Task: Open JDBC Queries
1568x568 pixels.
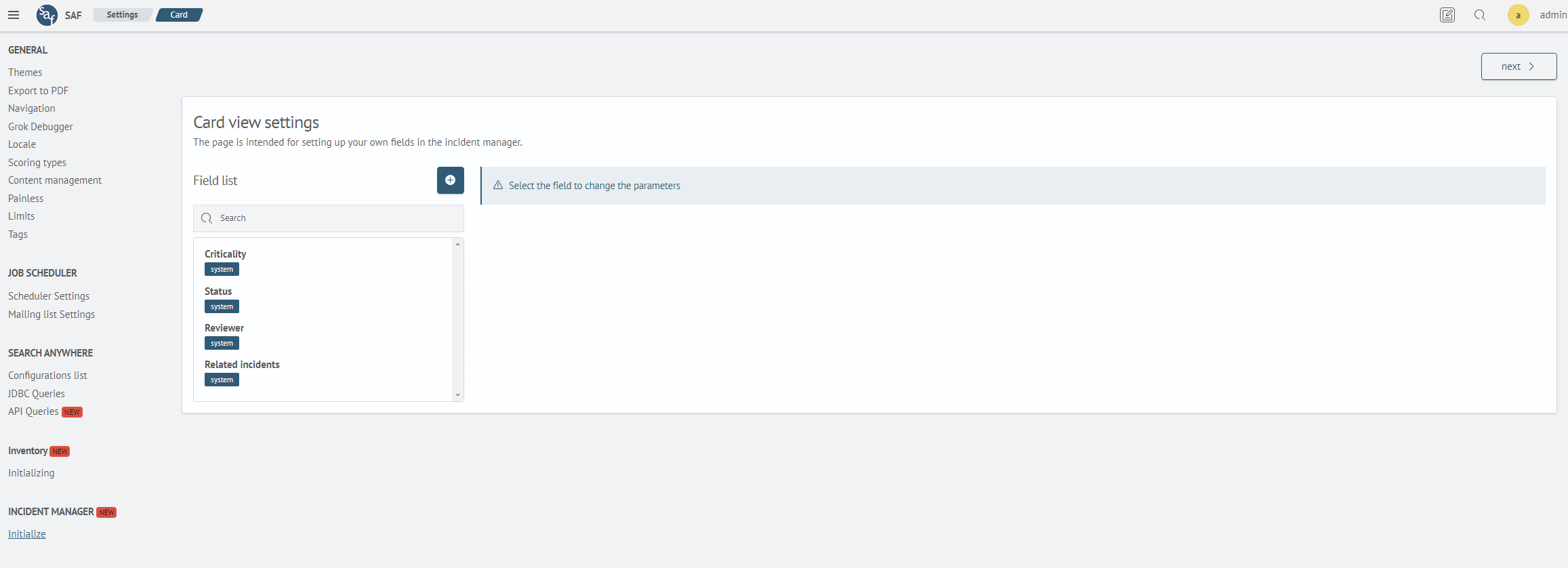Action: [x=37, y=394]
